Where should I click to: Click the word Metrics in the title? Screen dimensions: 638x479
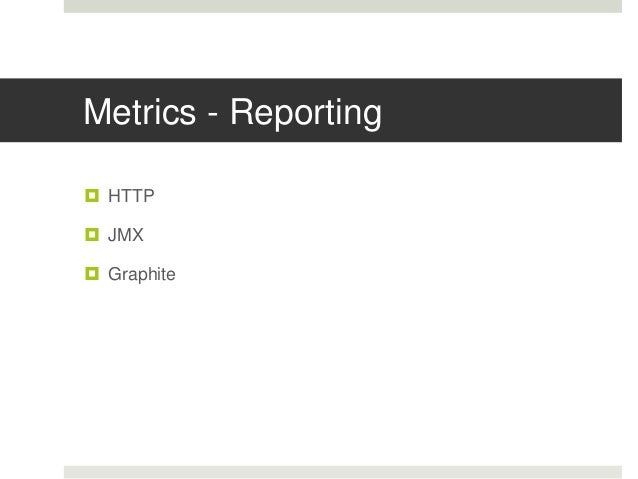click(140, 112)
